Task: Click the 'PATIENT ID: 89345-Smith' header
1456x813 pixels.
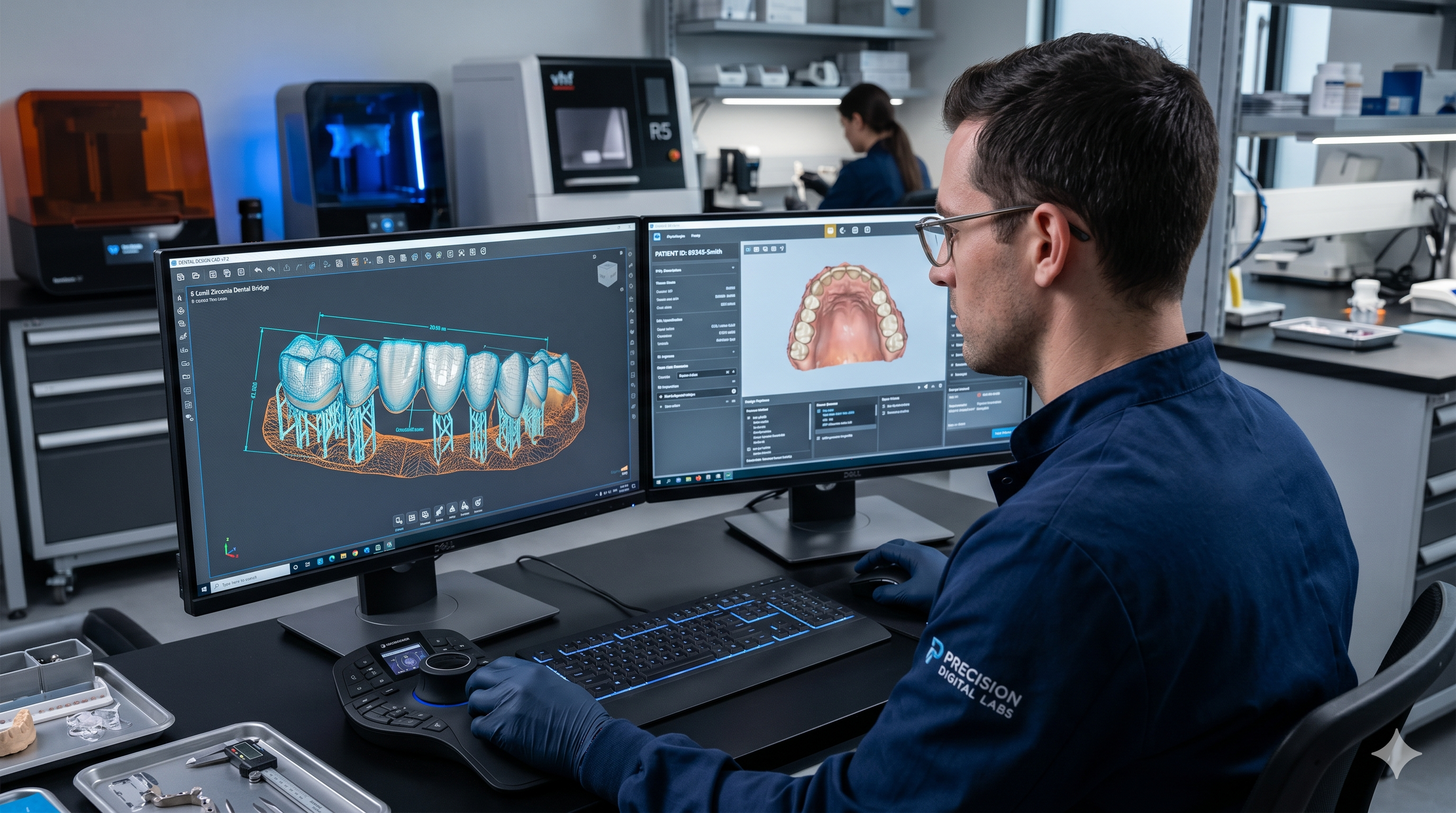Action: tap(688, 252)
